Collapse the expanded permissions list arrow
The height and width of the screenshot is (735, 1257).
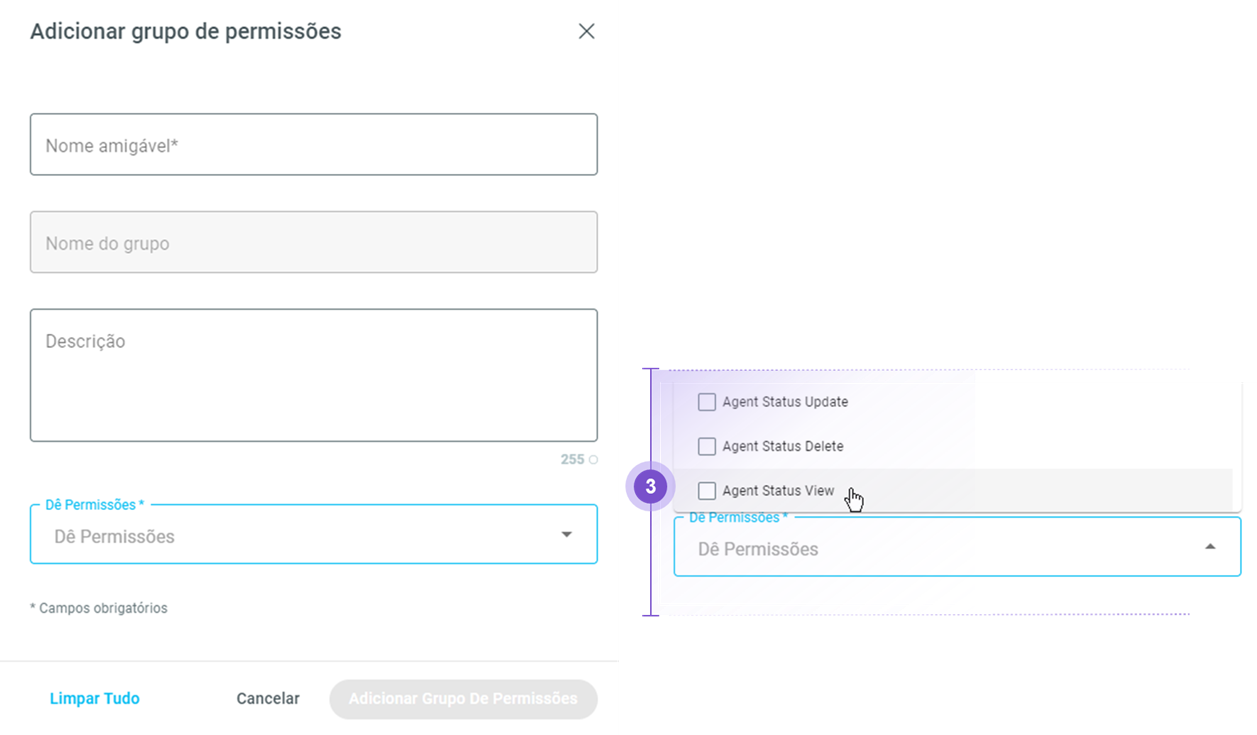pyautogui.click(x=1210, y=547)
